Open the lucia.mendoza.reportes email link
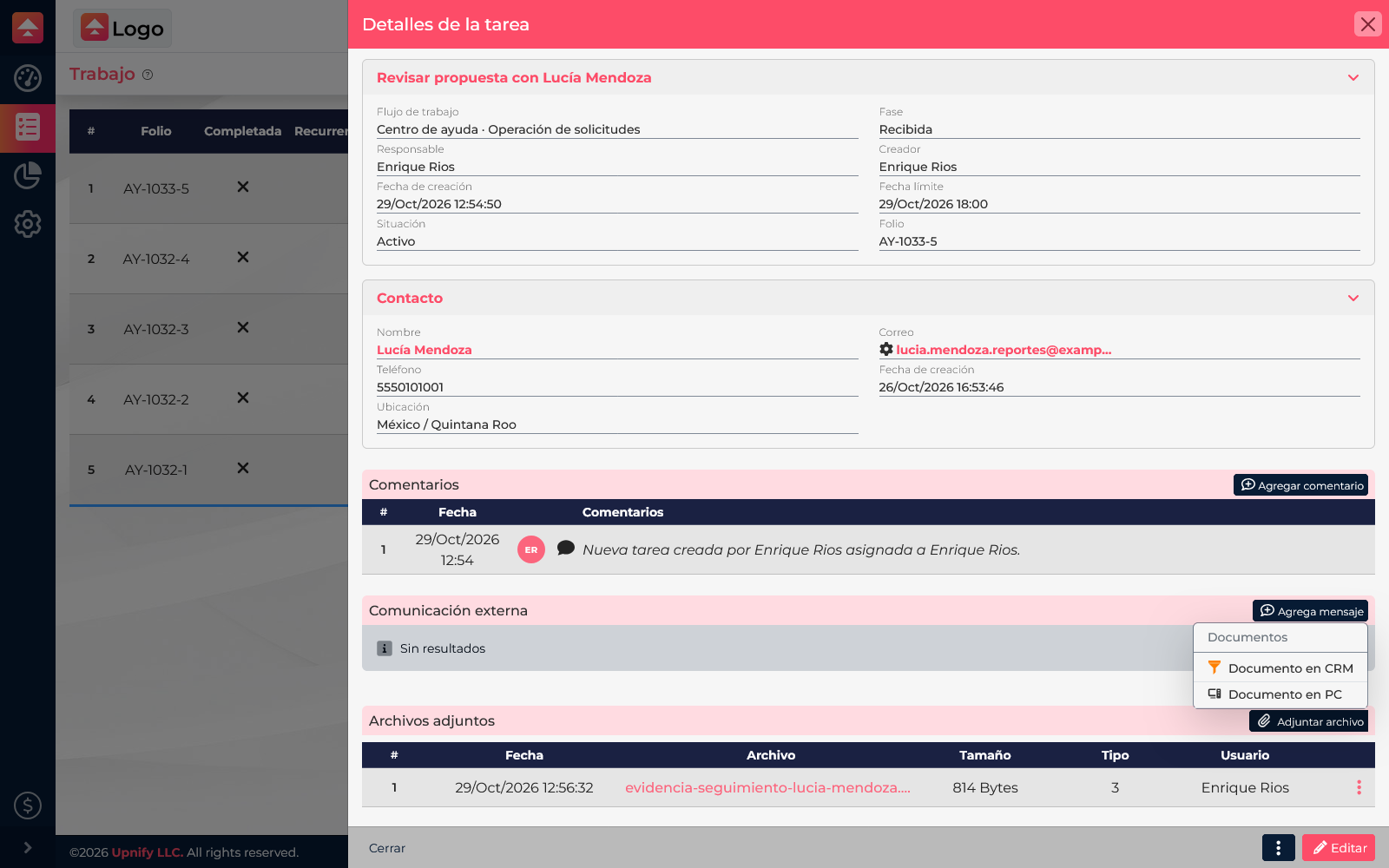 1004,350
